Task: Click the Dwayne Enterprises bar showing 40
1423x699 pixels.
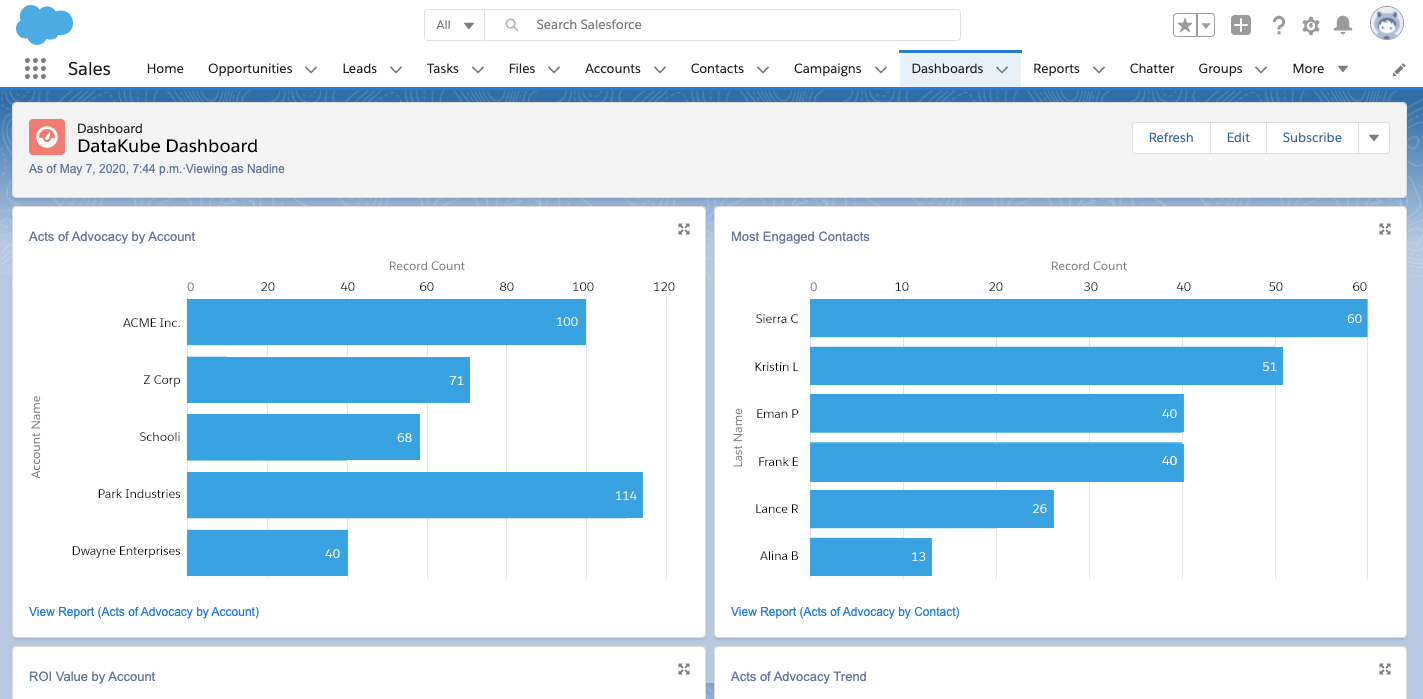Action: (267, 553)
